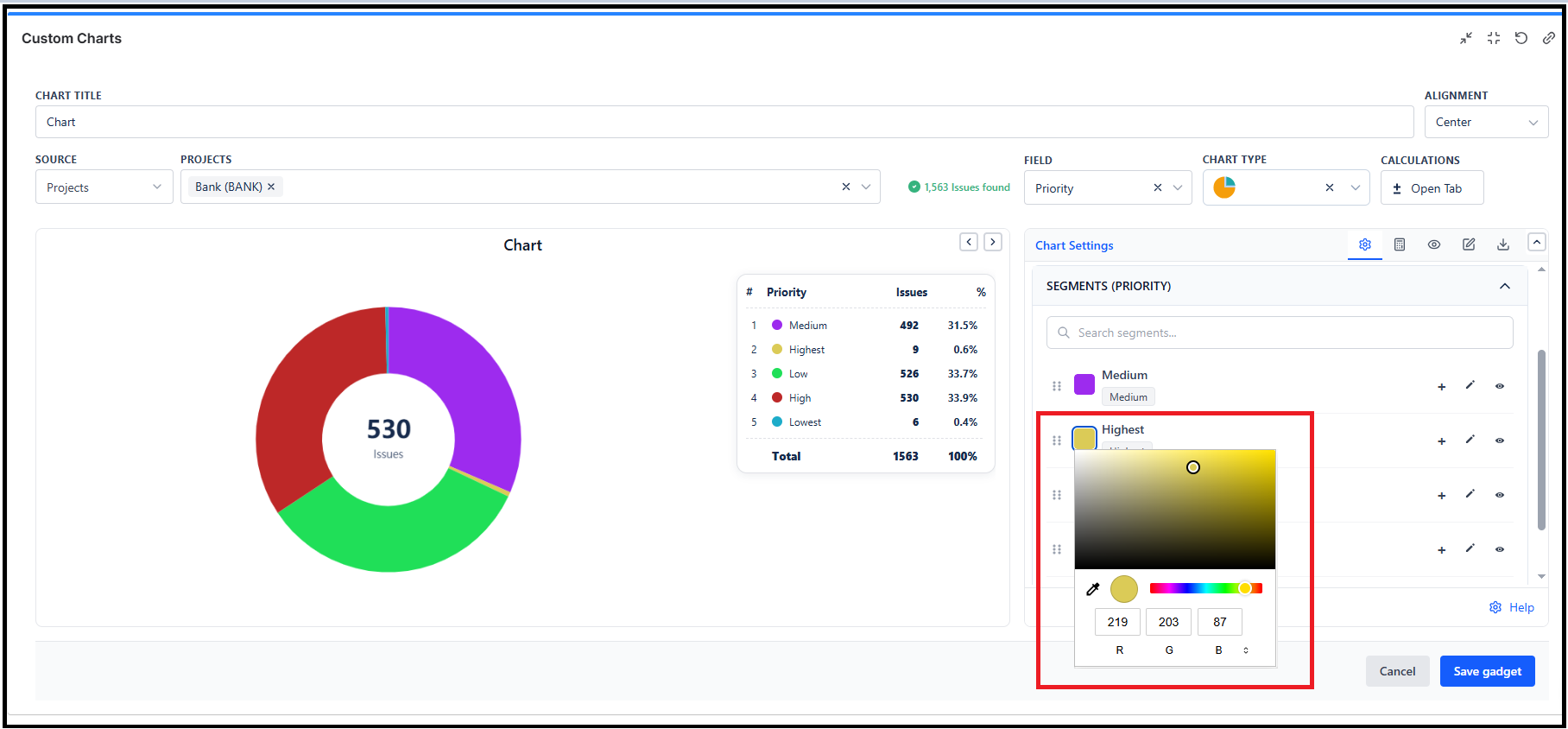This screenshot has width=1568, height=729.
Task: Click the Highest row in the legend table
Action: 865,350
